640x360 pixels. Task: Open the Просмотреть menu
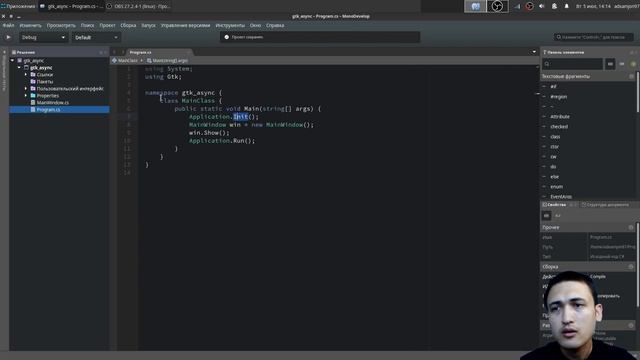(x=61, y=25)
